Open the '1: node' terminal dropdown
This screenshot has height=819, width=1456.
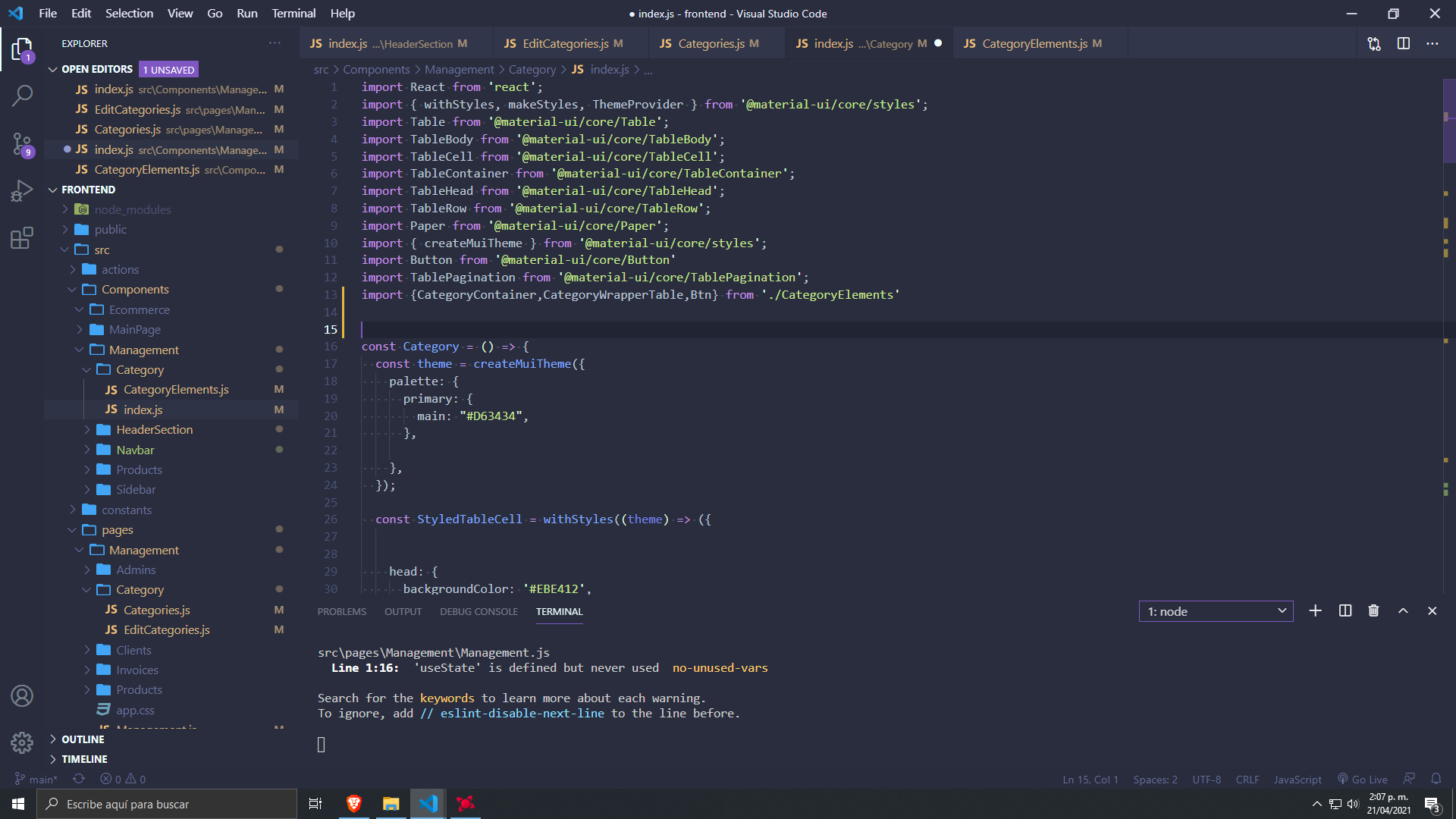click(x=1215, y=610)
